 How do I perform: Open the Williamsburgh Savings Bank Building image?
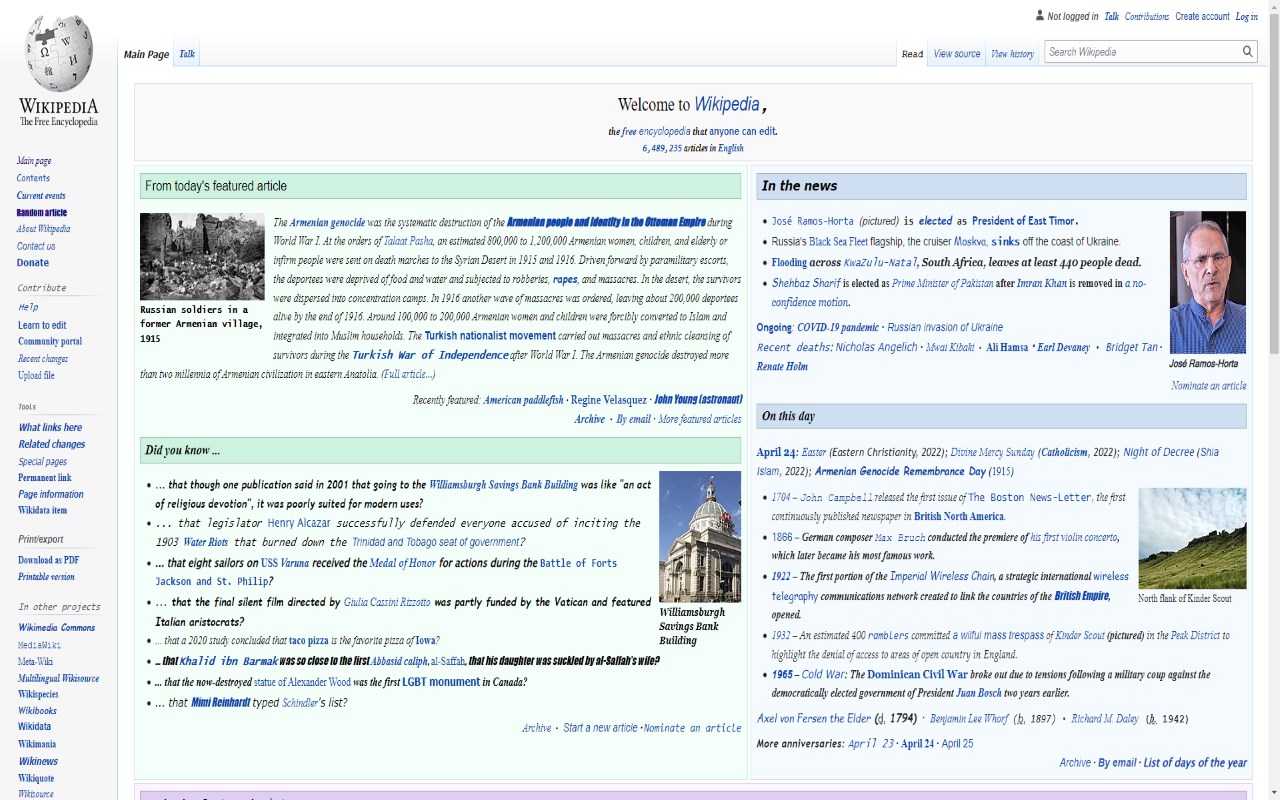(x=700, y=536)
